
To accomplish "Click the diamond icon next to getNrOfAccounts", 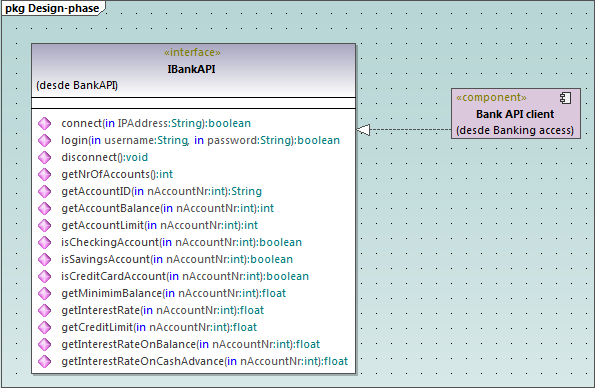I will tap(44, 174).
